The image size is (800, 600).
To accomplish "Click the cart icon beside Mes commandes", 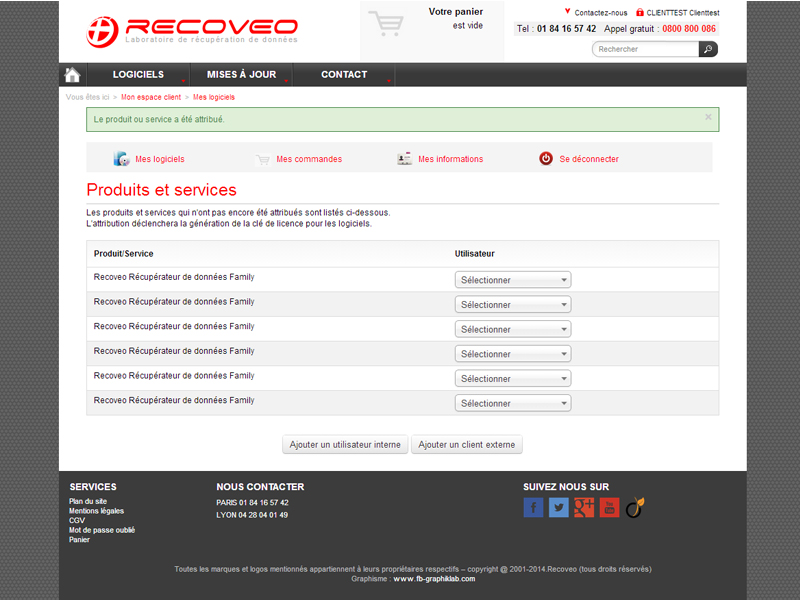I will pyautogui.click(x=263, y=160).
